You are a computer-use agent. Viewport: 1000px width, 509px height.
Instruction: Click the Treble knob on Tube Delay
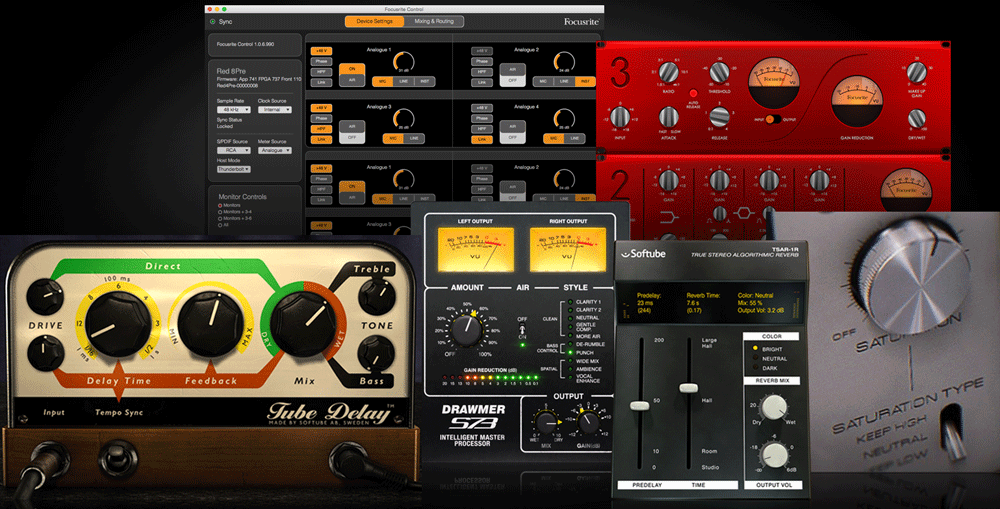376,297
